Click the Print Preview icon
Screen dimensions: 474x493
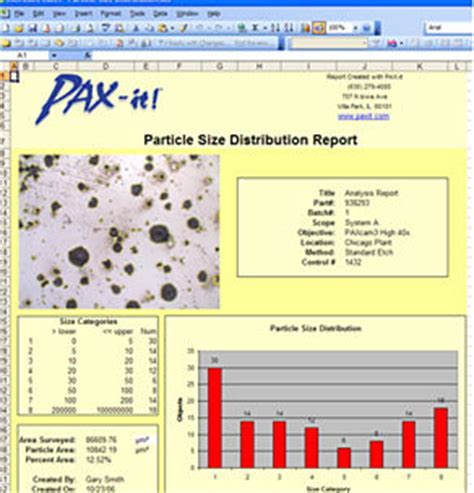coord(90,28)
